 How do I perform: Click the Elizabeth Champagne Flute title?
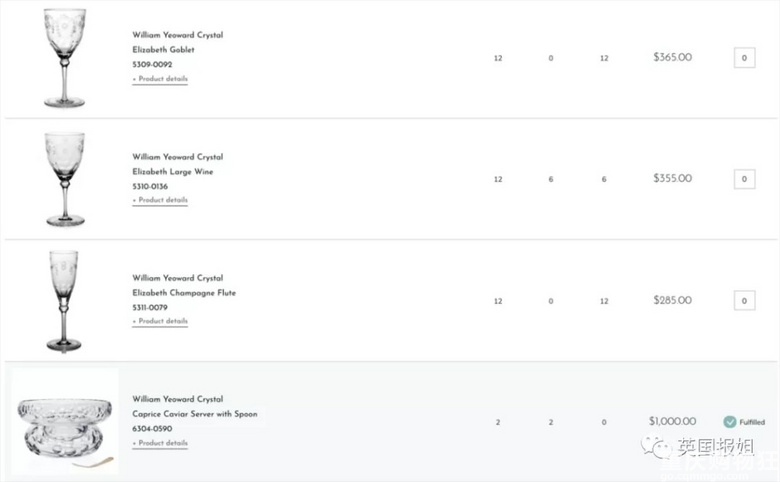click(184, 293)
